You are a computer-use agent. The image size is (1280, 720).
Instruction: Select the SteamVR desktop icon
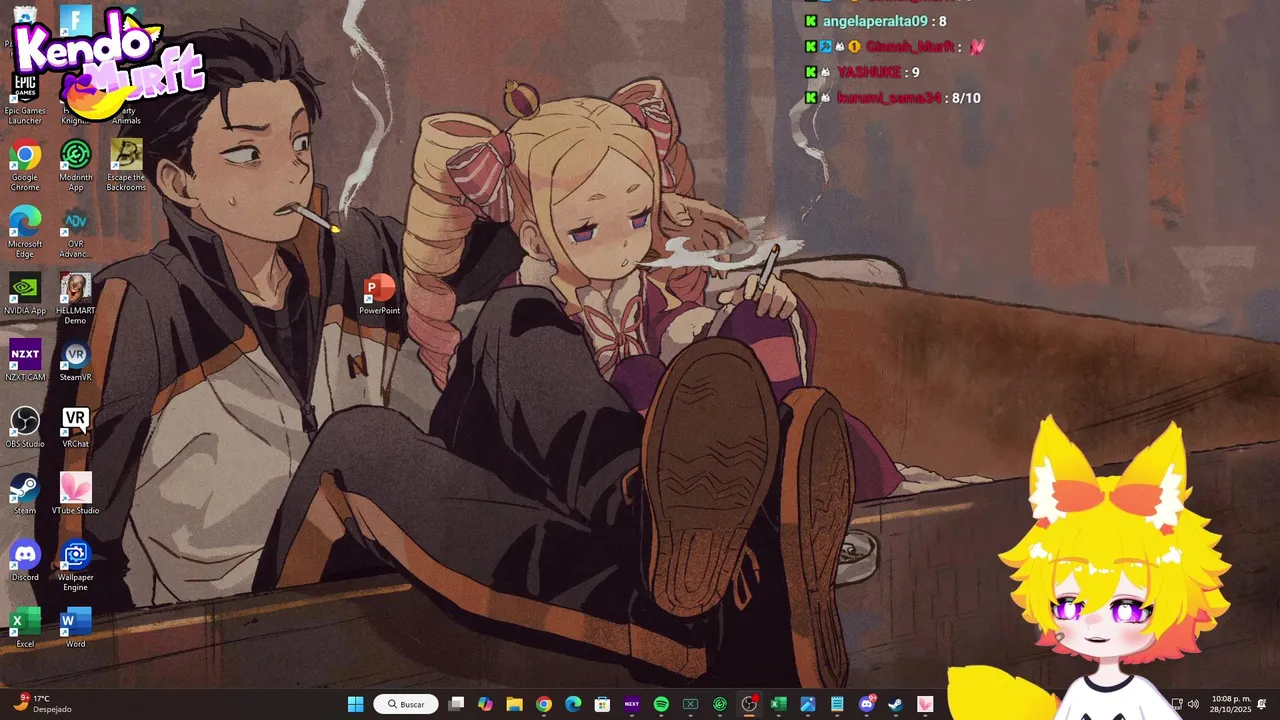(x=76, y=361)
